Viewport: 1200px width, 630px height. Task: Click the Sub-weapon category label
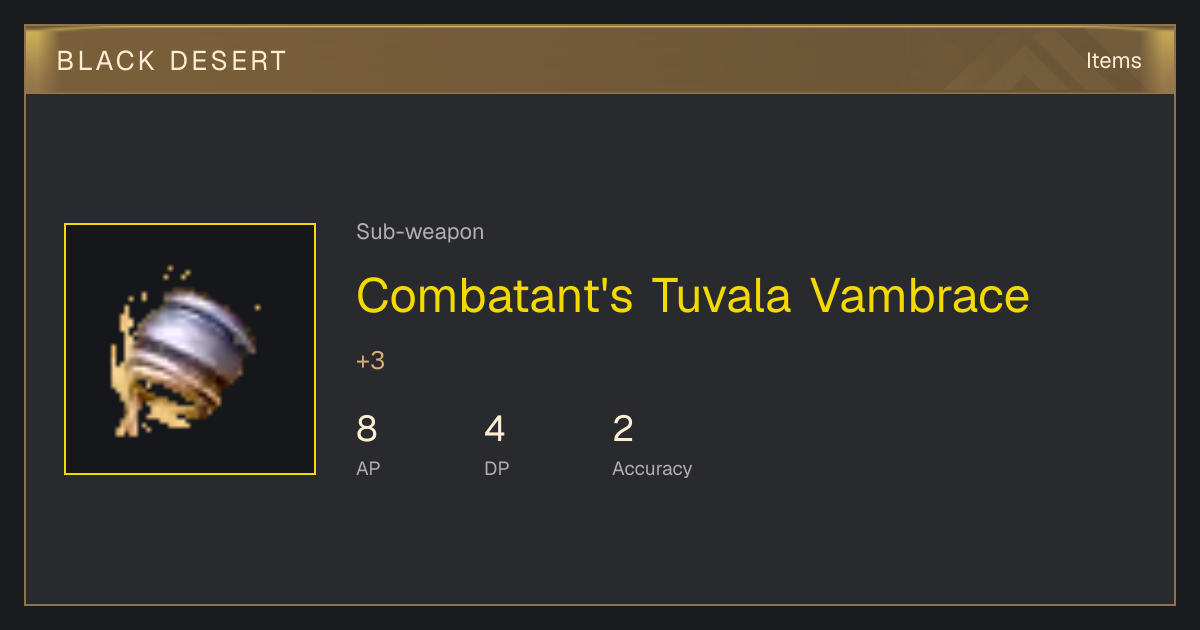(x=420, y=232)
